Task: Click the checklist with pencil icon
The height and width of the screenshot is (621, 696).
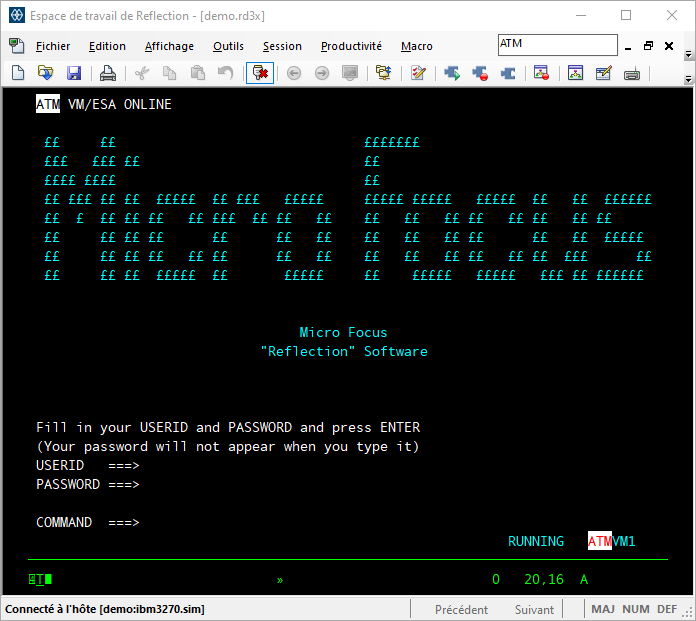Action: (x=418, y=73)
